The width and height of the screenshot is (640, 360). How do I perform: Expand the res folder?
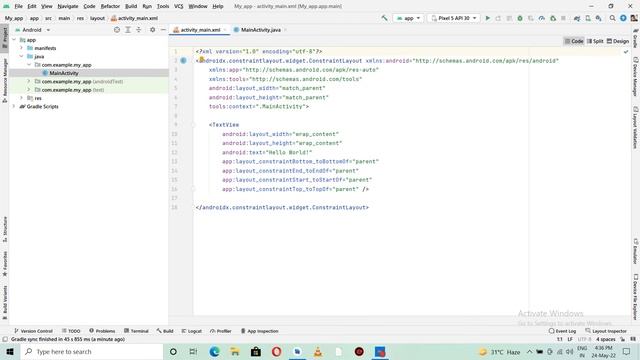[x=22, y=98]
